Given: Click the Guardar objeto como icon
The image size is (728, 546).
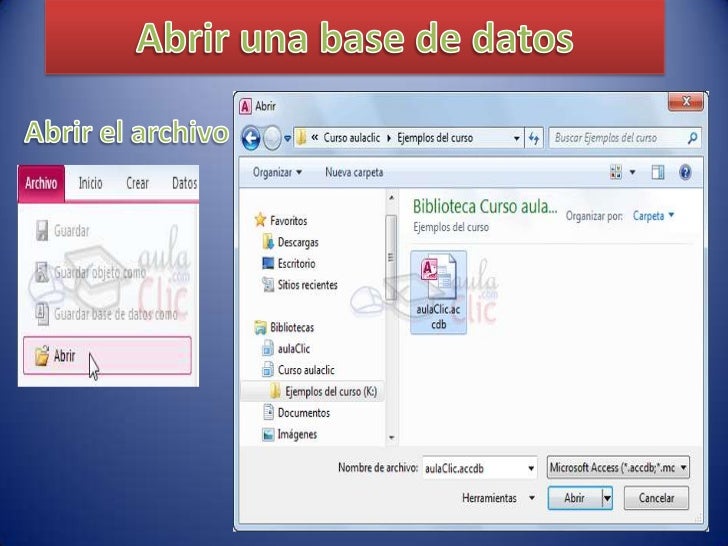Looking at the screenshot, I should tap(42, 273).
